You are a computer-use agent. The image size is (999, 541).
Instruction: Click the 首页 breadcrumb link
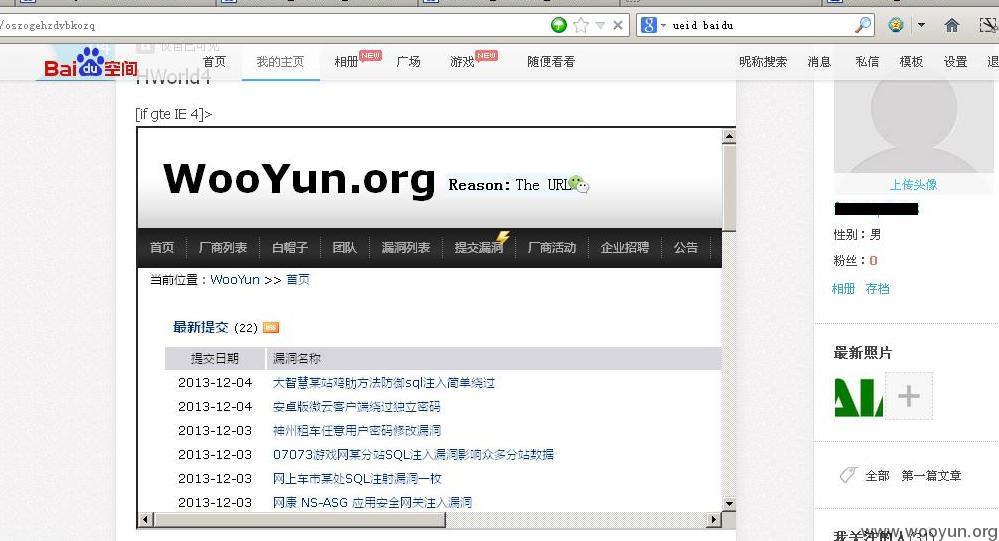(298, 280)
